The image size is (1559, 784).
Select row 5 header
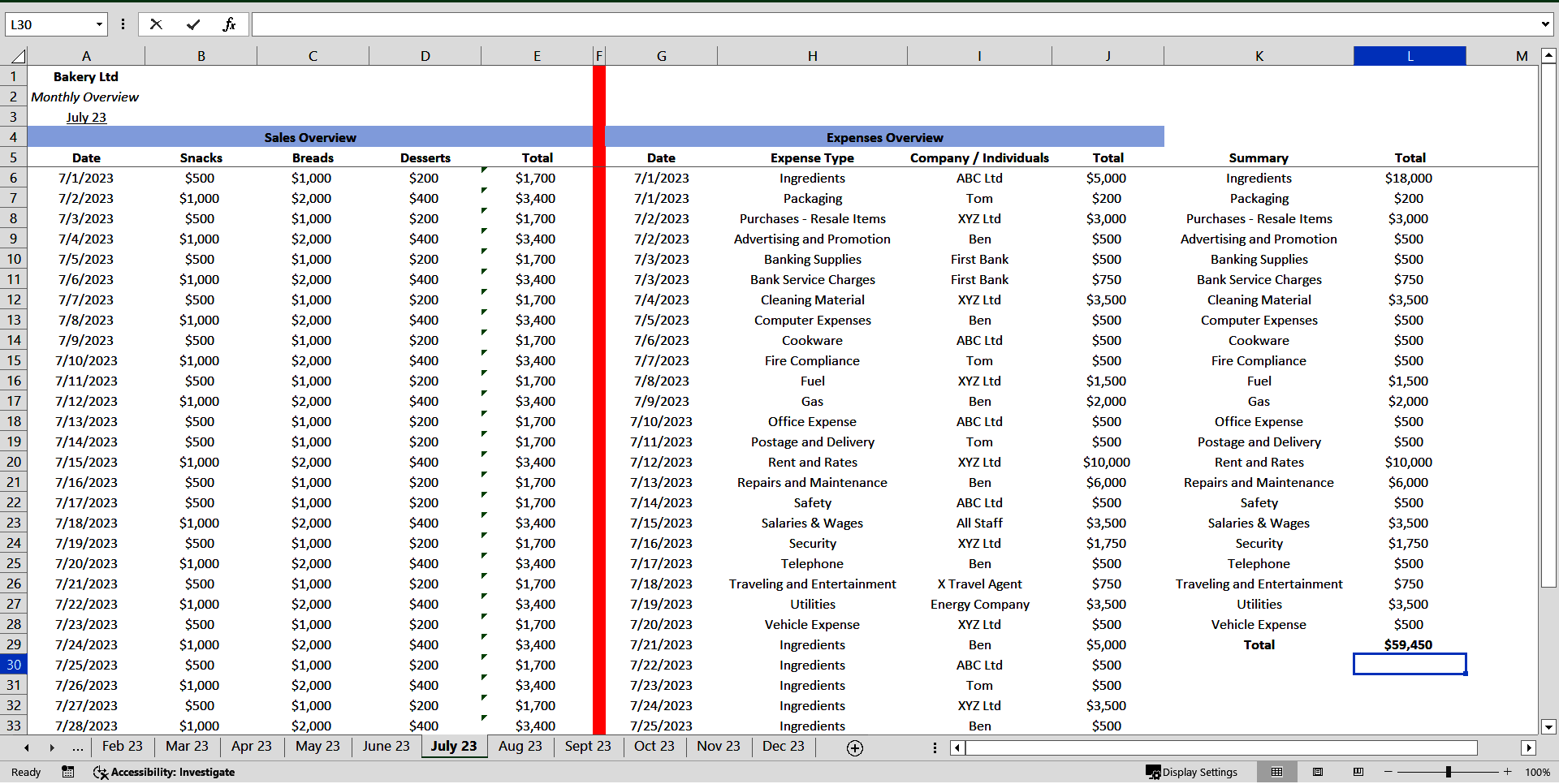pyautogui.click(x=14, y=157)
